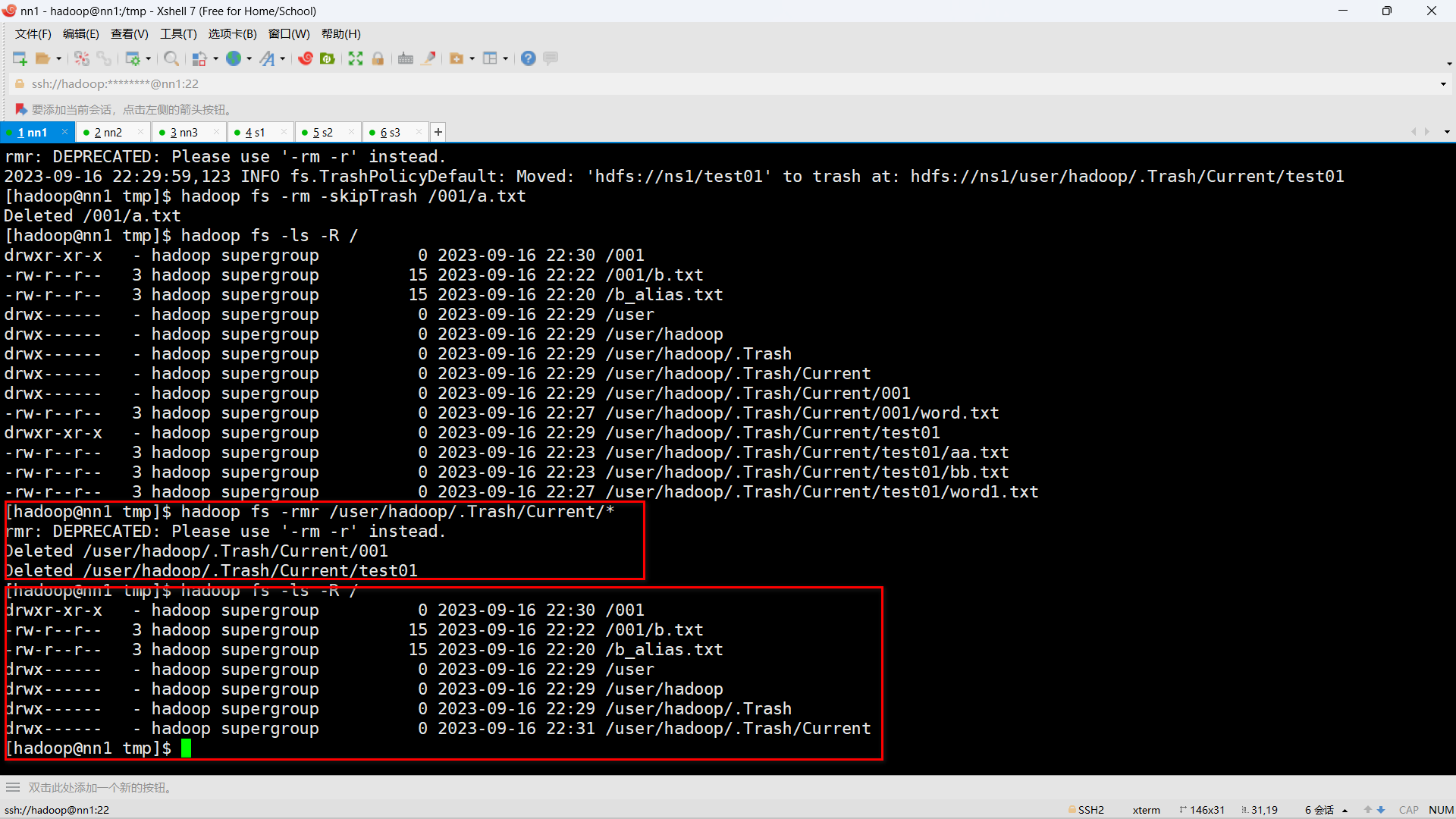The width and height of the screenshot is (1456, 819).
Task: Click the Xftp file transfer icon
Action: (328, 58)
